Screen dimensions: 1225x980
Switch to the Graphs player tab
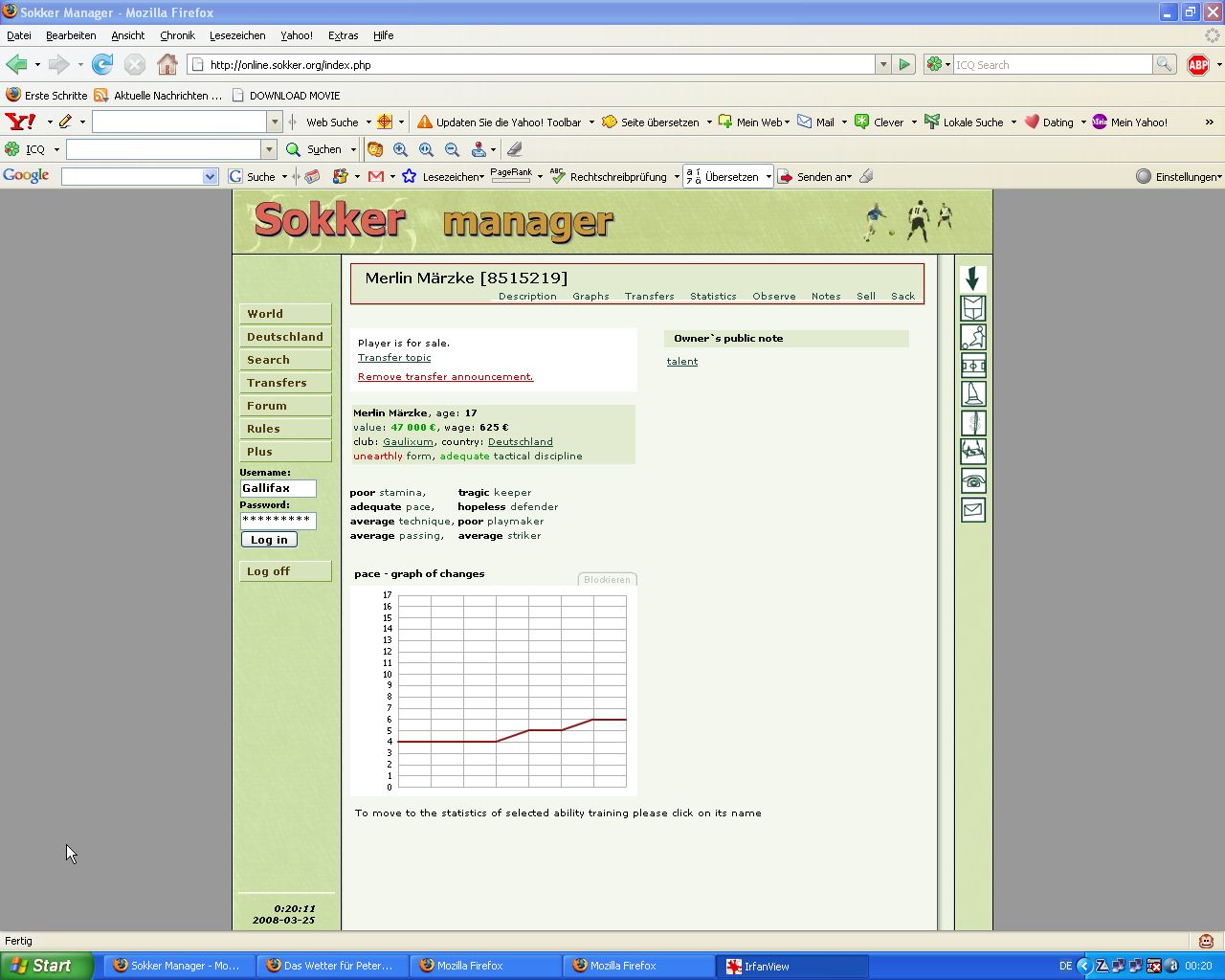point(590,297)
